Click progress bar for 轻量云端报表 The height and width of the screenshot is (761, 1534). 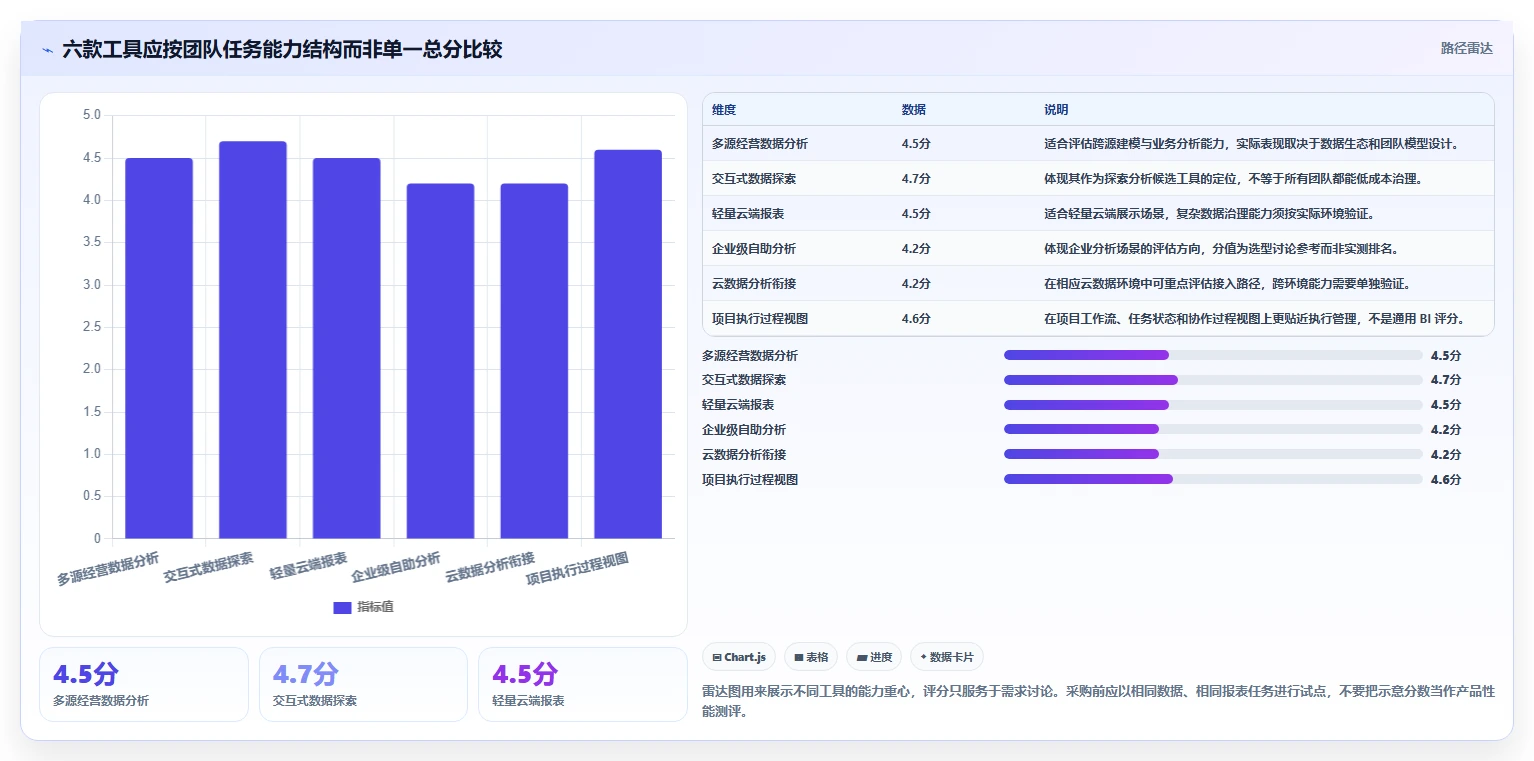pyautogui.click(x=1213, y=405)
